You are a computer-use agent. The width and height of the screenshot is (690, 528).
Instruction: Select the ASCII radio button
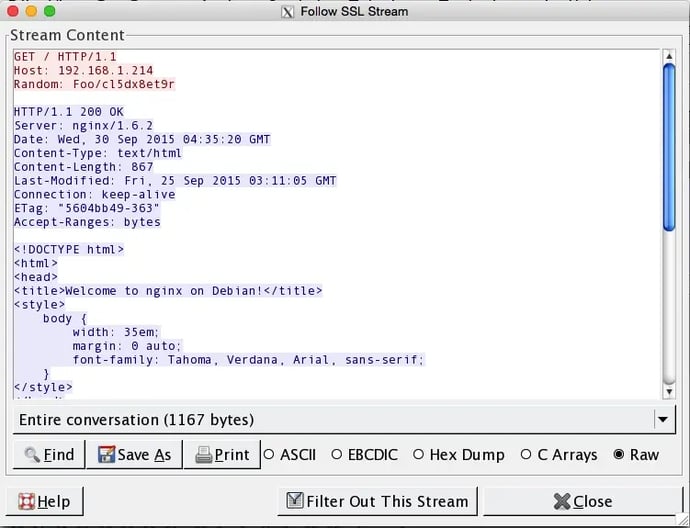pyautogui.click(x=269, y=454)
